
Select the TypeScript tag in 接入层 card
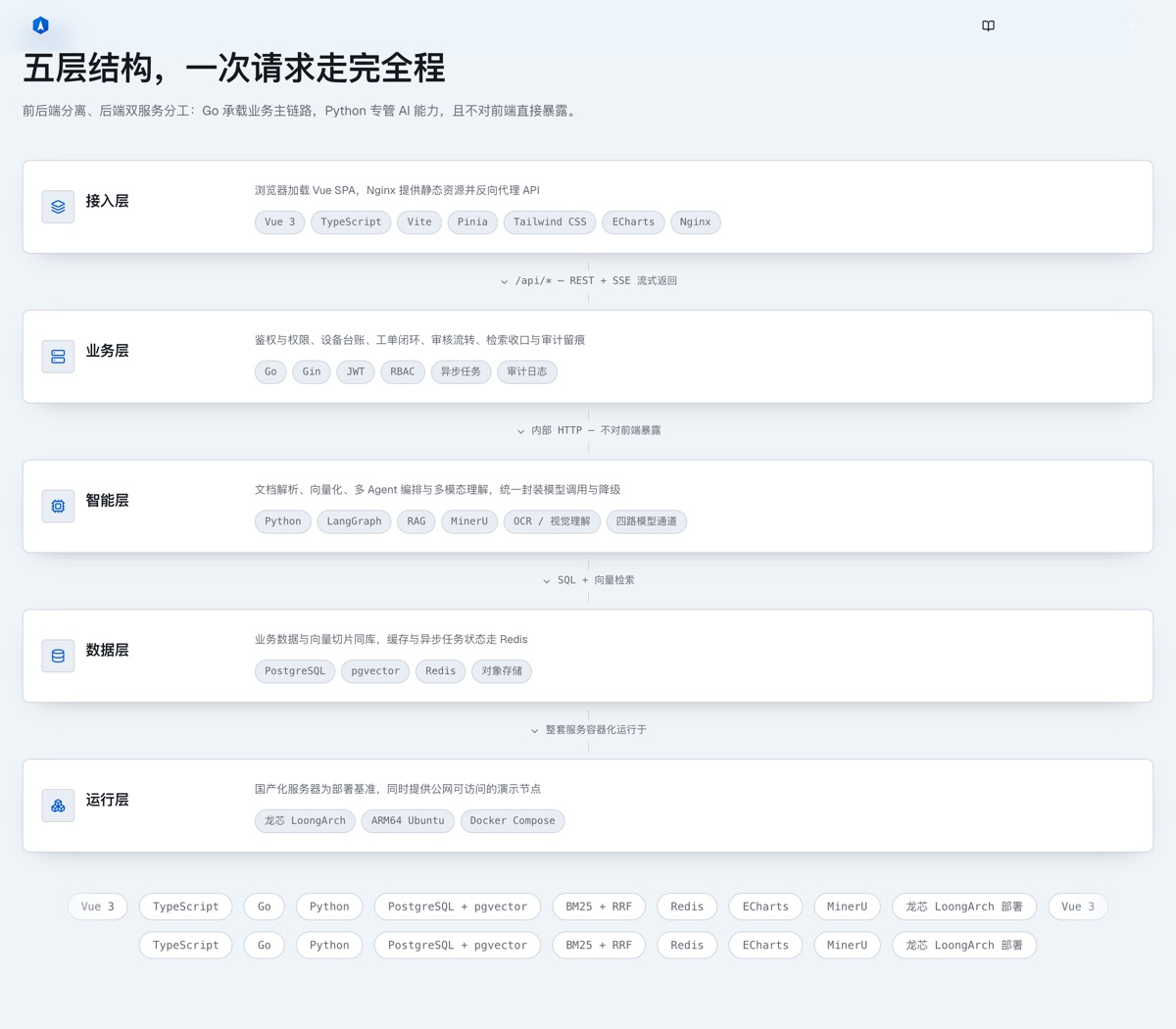point(351,222)
